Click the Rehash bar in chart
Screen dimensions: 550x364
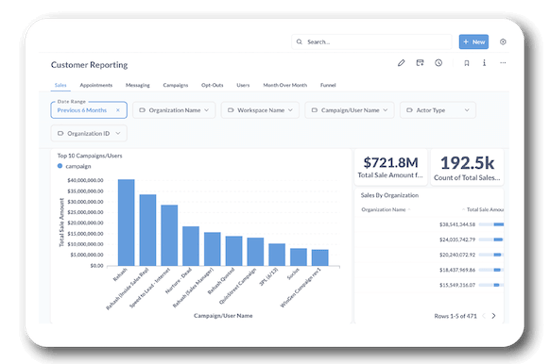click(126, 222)
